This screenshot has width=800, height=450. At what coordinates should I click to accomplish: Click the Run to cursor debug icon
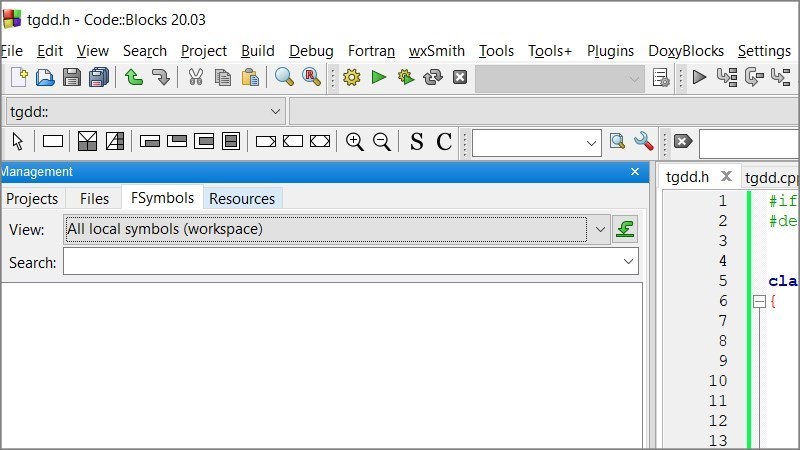(727, 78)
